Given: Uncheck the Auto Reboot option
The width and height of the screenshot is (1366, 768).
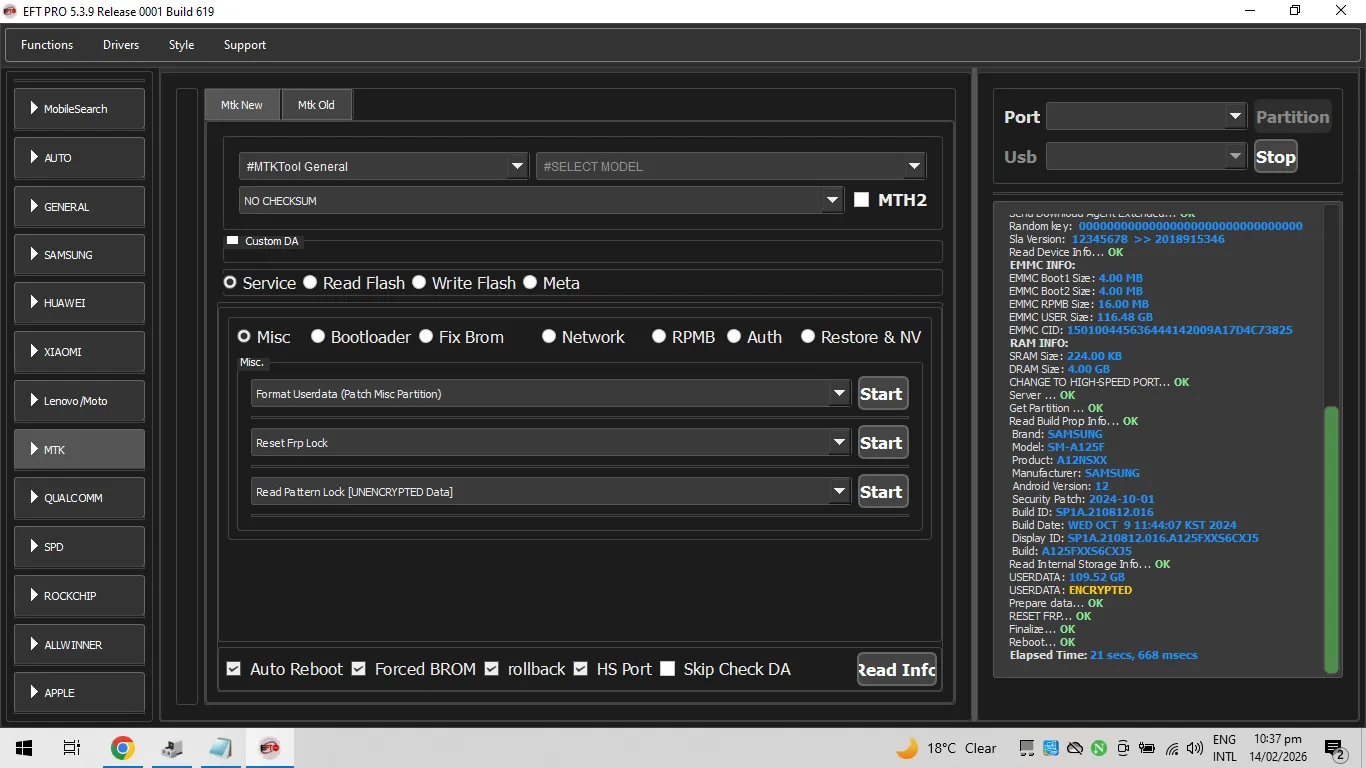Looking at the screenshot, I should coord(234,669).
